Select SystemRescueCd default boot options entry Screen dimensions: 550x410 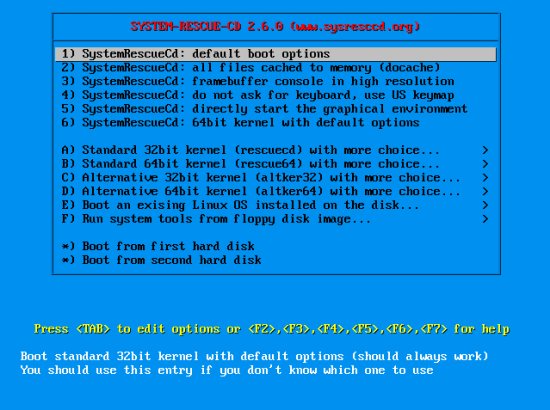tap(276, 54)
